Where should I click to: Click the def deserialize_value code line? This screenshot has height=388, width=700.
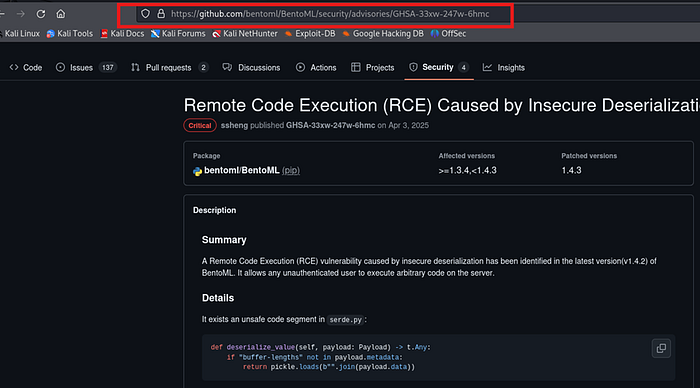coord(321,347)
